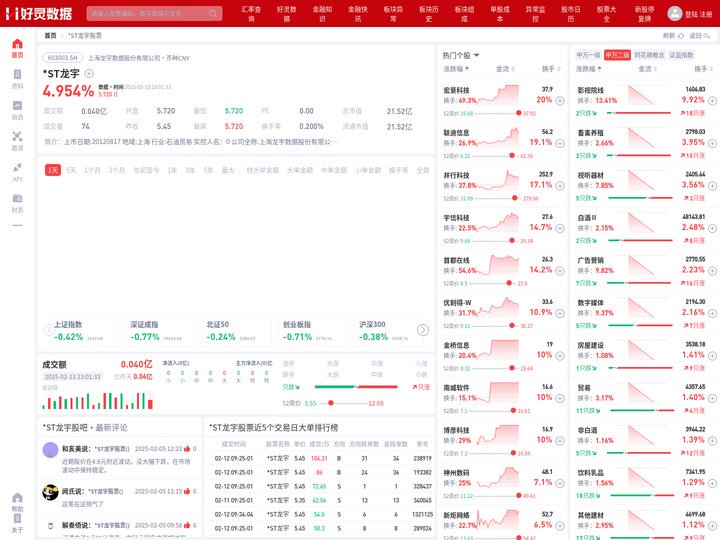The width and height of the screenshot is (720, 540).
Task: Click the plus icon next to *ST龙宇
Action: pyautogui.click(x=89, y=73)
